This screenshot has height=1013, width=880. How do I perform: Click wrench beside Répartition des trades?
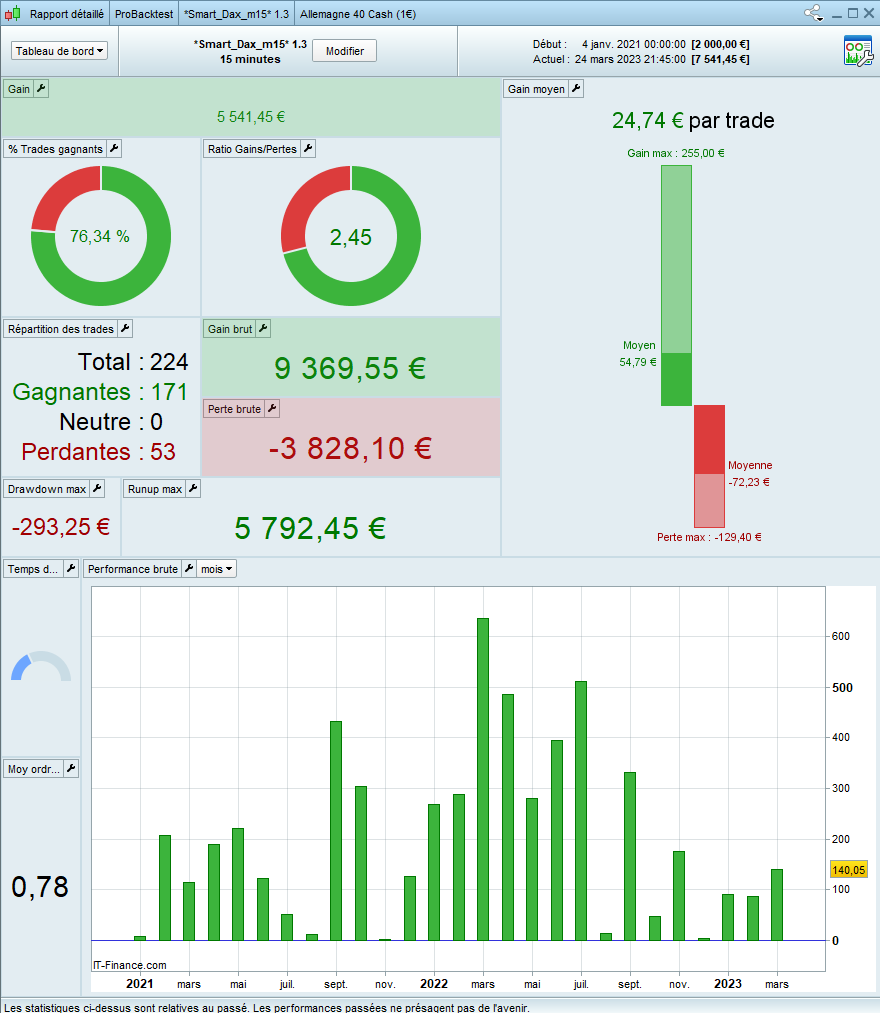[x=125, y=329]
